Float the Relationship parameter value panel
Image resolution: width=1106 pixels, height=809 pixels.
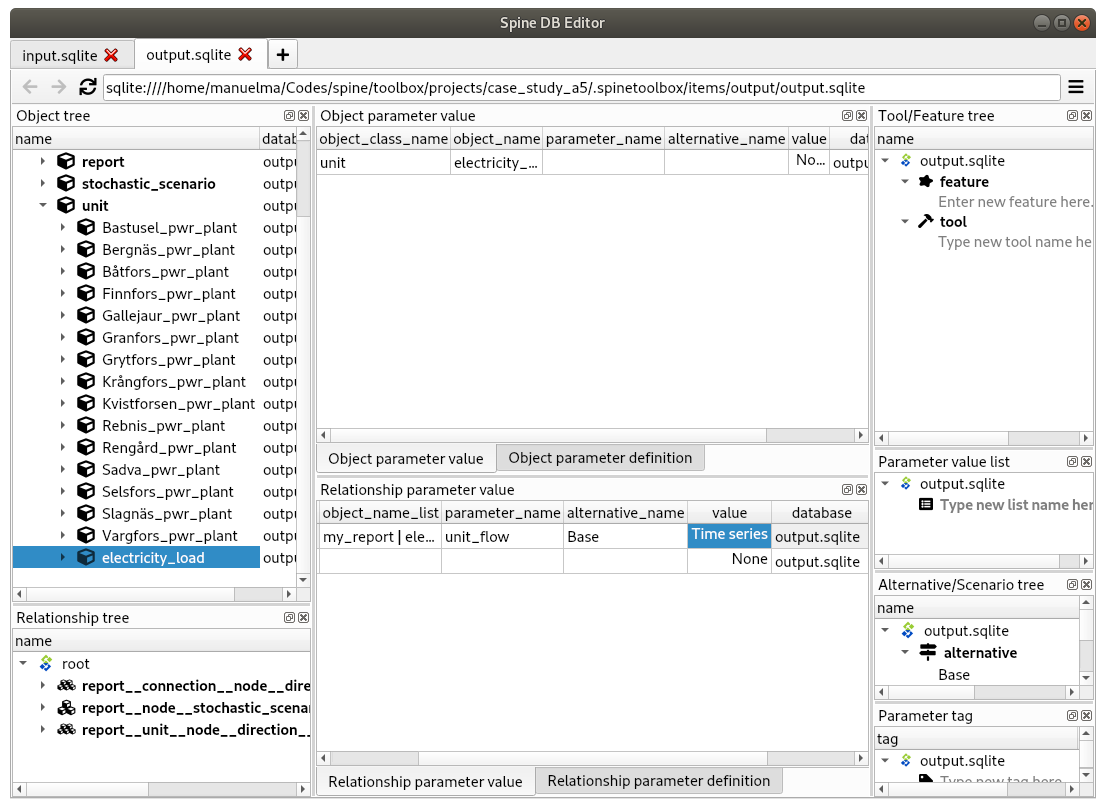(x=847, y=489)
